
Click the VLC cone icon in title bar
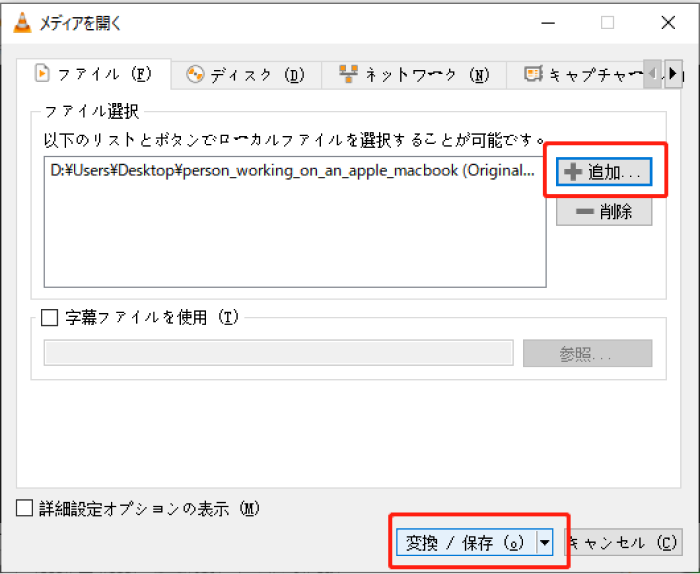[22, 23]
